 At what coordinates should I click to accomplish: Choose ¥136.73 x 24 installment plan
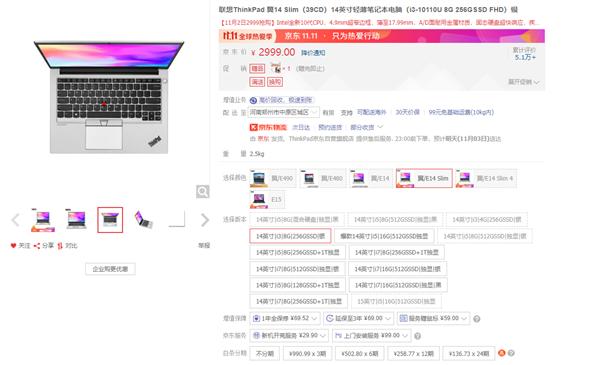point(469,354)
